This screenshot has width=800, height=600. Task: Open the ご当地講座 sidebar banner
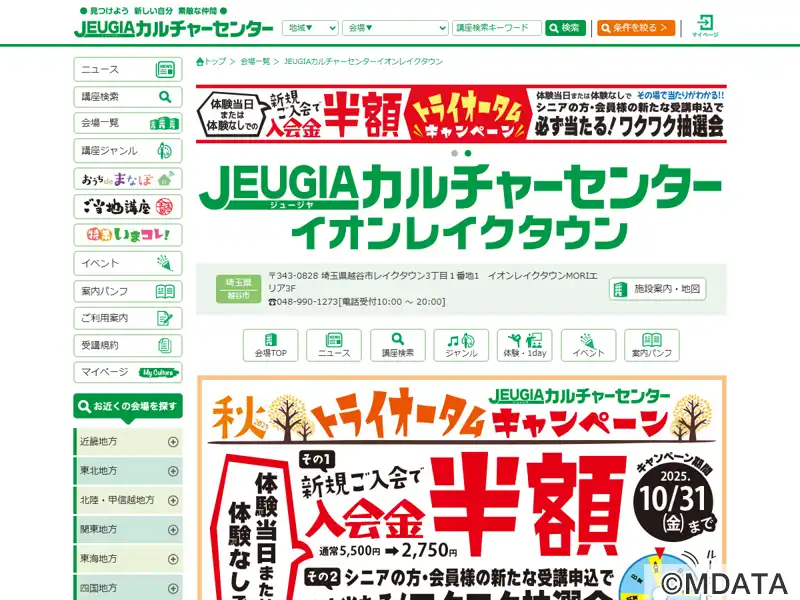pyautogui.click(x=128, y=207)
